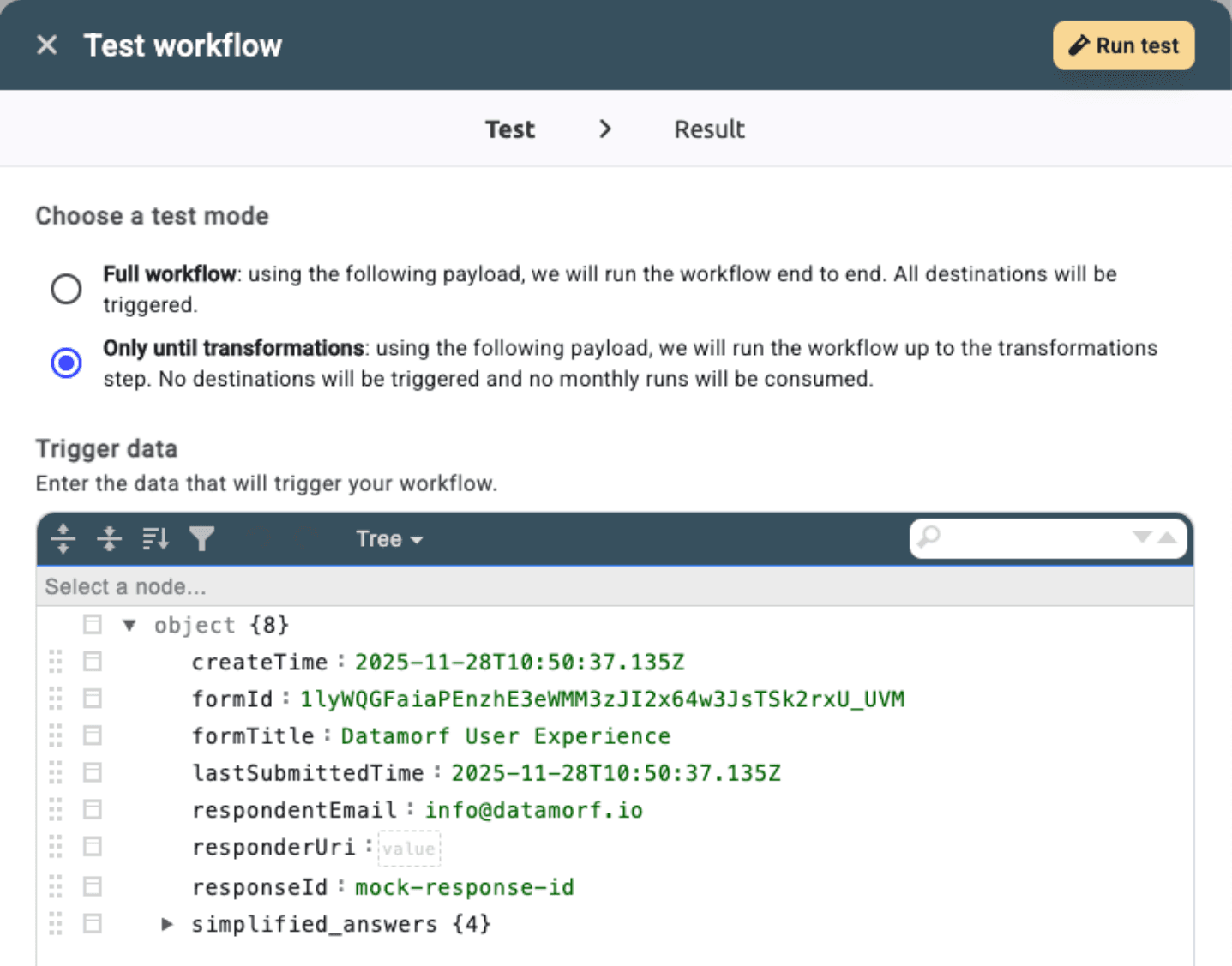Click the sort contents icon
The width and height of the screenshot is (1232, 966).
pos(155,538)
